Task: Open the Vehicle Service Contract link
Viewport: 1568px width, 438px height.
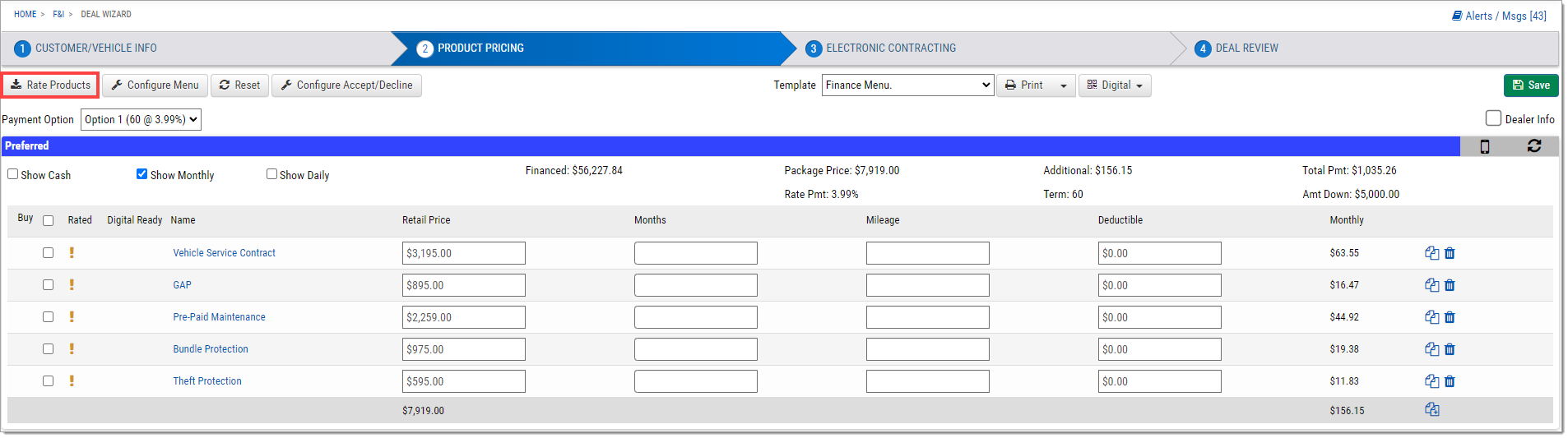Action: tap(224, 253)
